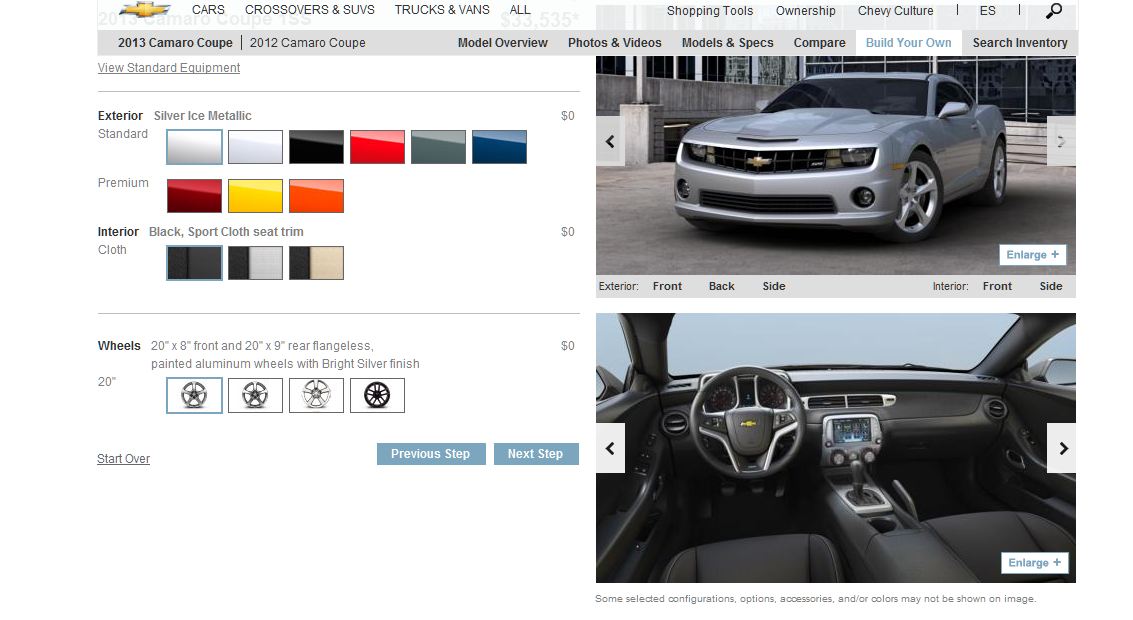Click the Chevrolet bowtie logo
1133x620 pixels.
click(145, 10)
